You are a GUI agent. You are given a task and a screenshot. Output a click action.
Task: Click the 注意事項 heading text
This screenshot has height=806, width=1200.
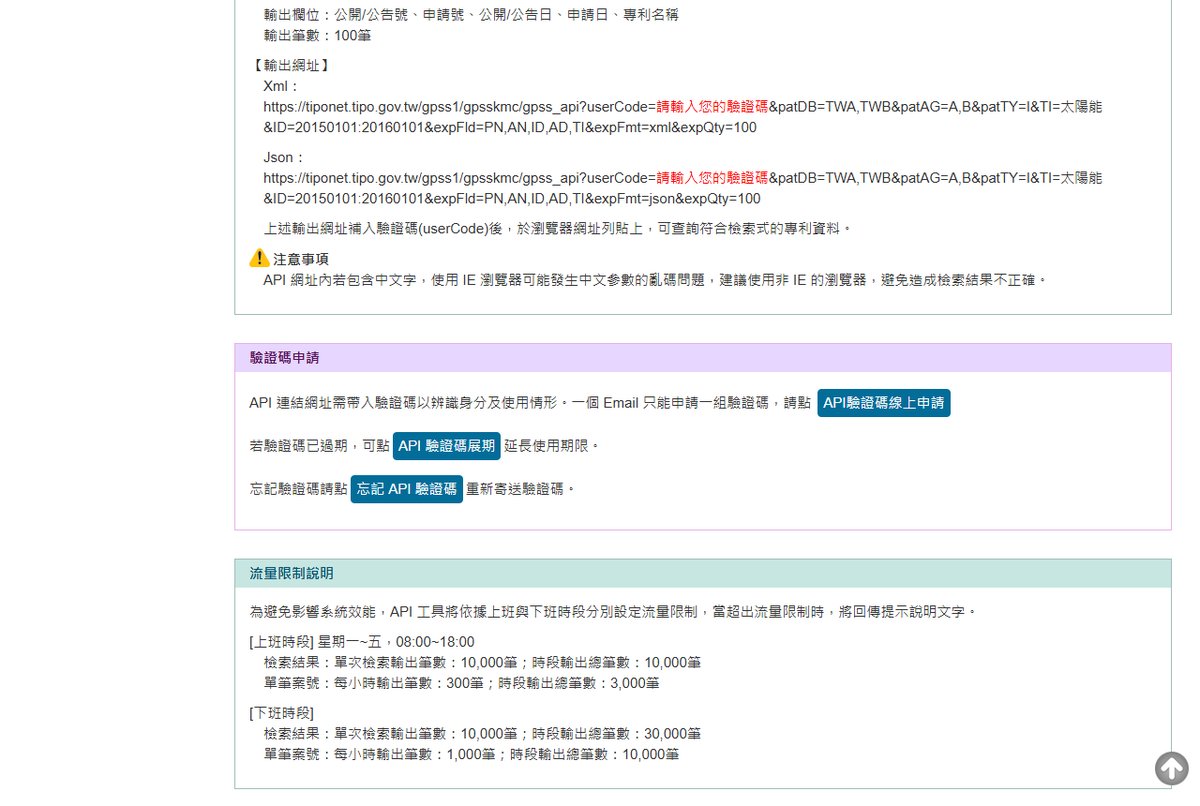[301, 259]
